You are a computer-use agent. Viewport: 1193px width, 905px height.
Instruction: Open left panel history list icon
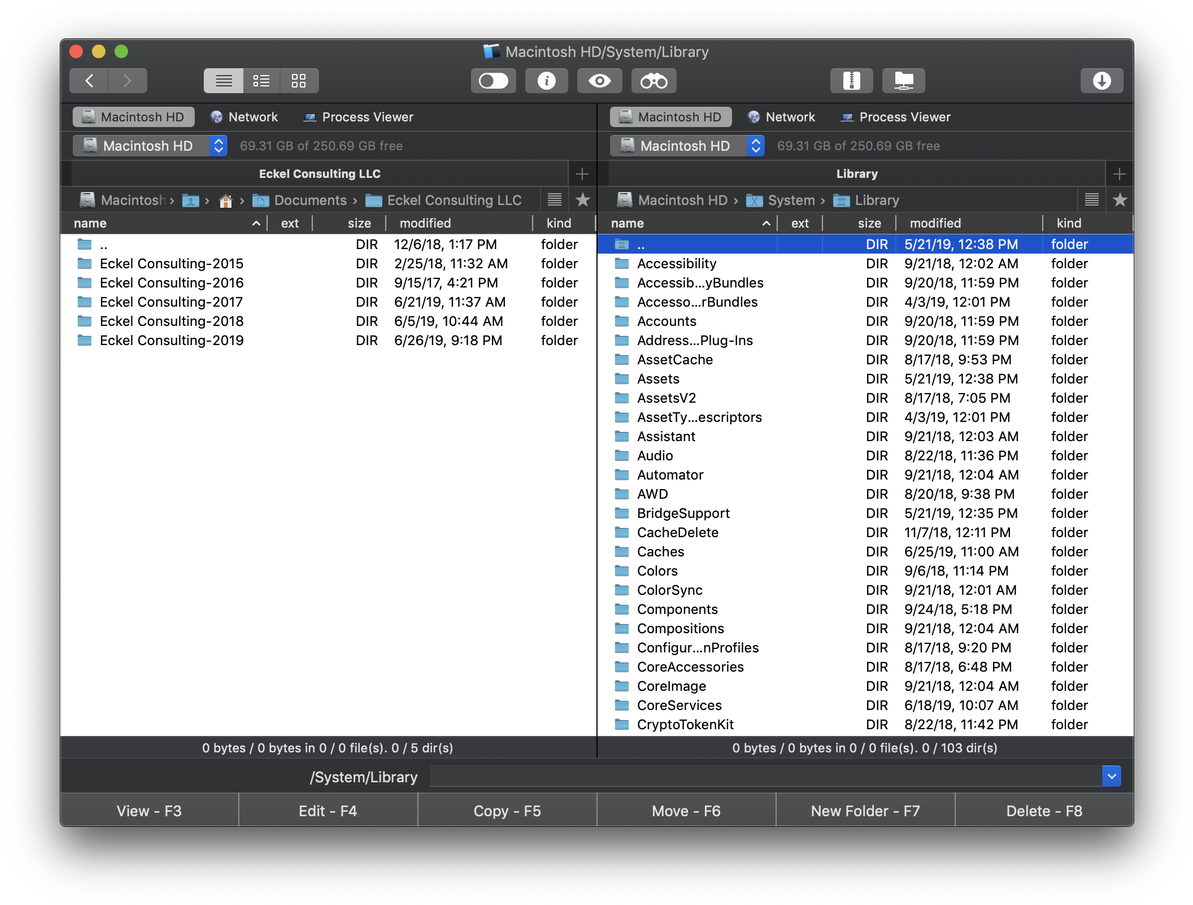[555, 199]
